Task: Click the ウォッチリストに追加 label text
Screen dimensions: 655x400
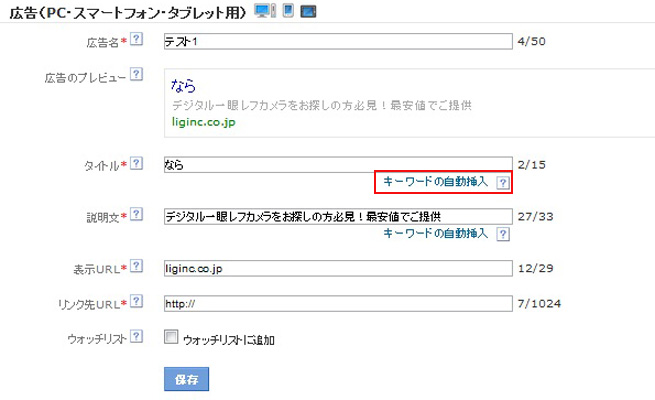Action: coord(229,340)
